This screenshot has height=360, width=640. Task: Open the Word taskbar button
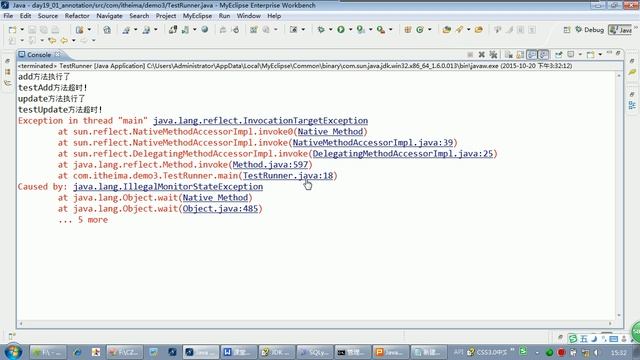239,352
